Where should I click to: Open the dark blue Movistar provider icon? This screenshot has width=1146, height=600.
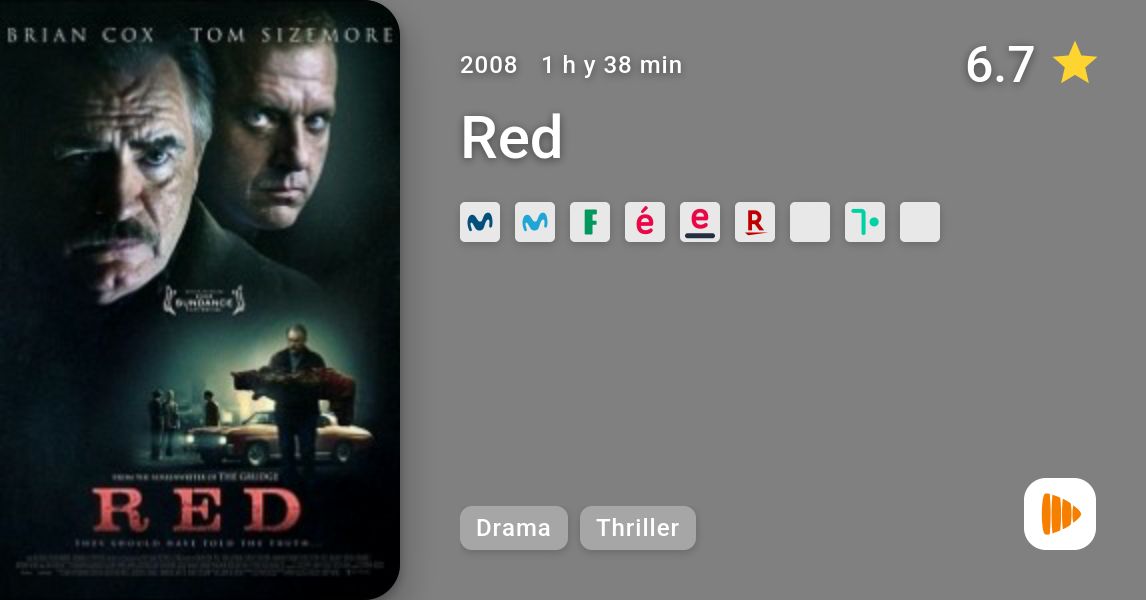[x=480, y=222]
